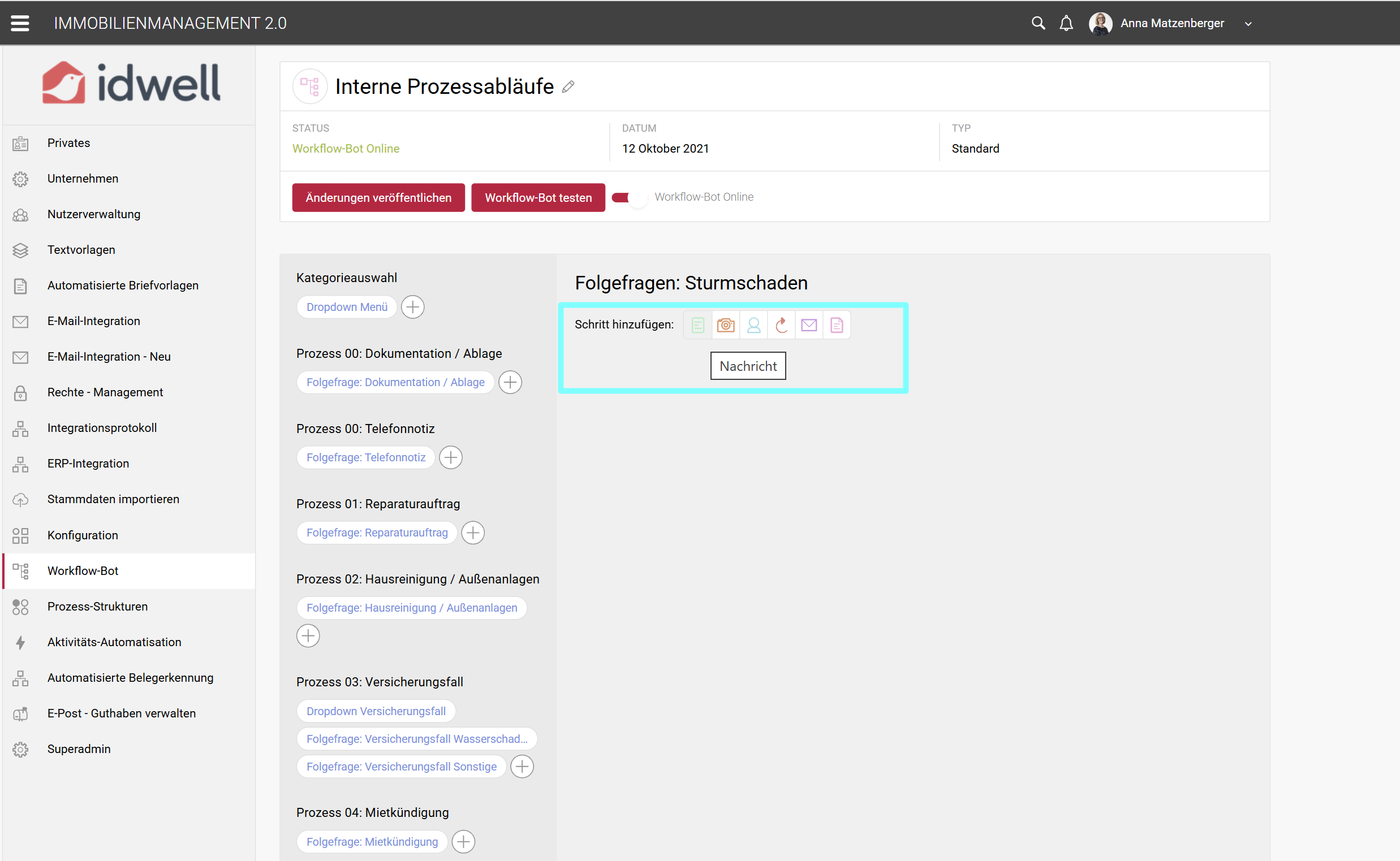
Task: Add the green message step icon
Action: pos(697,325)
